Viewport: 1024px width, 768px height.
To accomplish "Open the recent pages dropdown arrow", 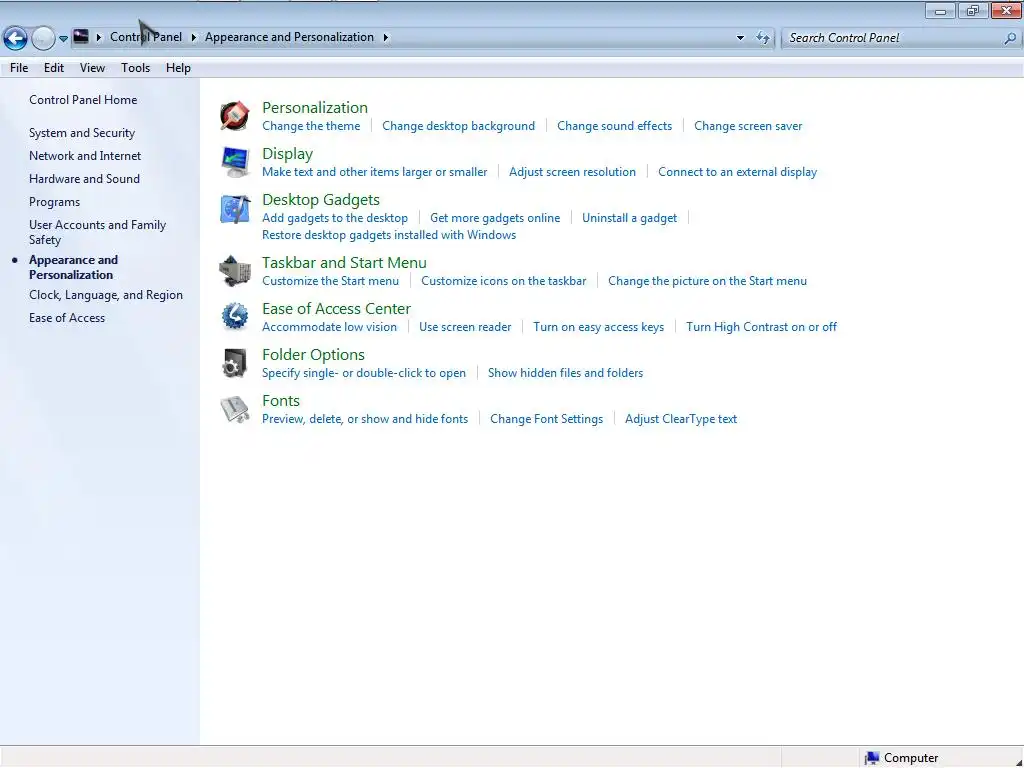I will (63, 39).
